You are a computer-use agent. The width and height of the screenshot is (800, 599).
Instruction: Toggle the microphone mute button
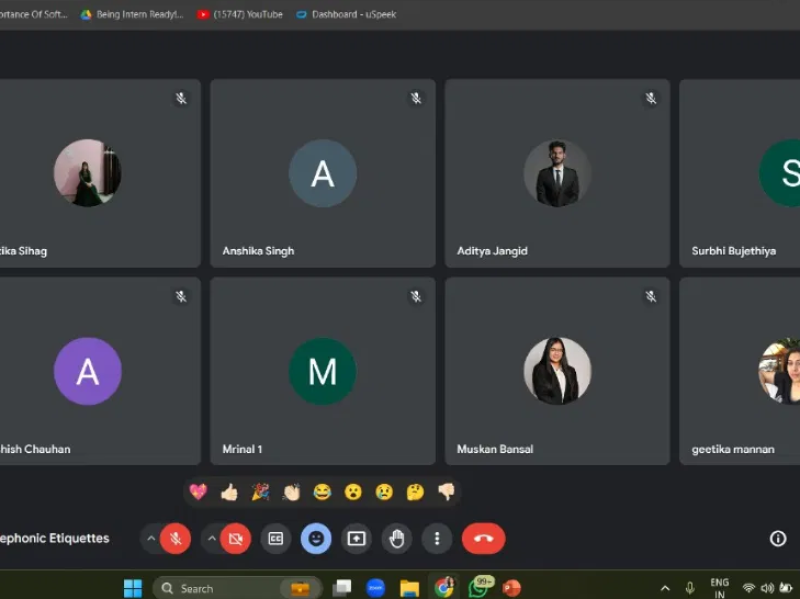176,538
